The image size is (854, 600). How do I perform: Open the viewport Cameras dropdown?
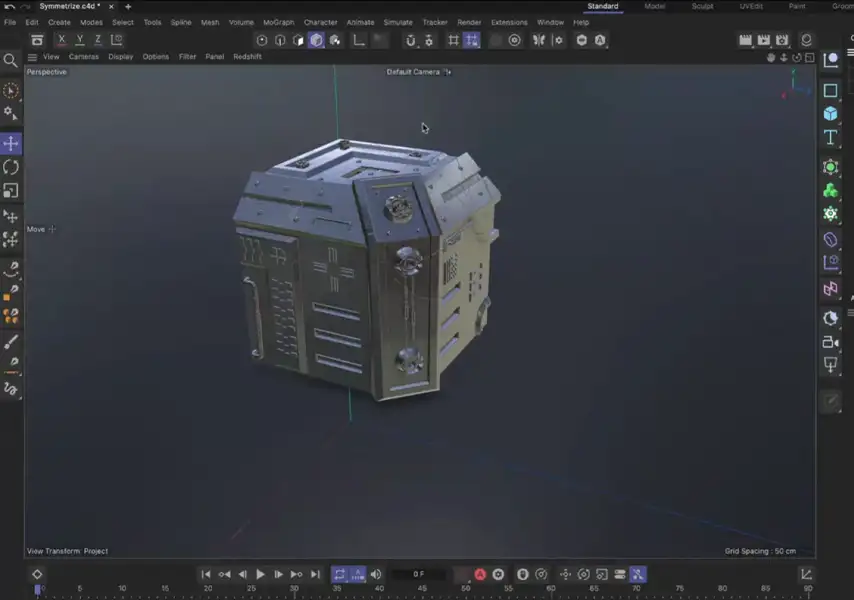point(83,57)
